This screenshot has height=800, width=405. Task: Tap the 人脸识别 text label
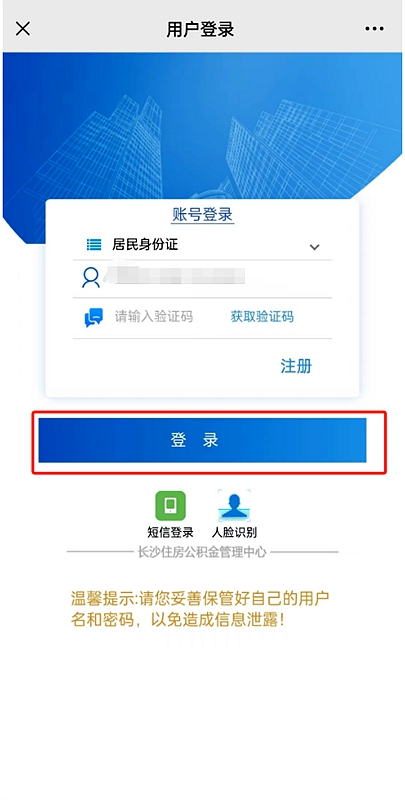pyautogui.click(x=234, y=533)
